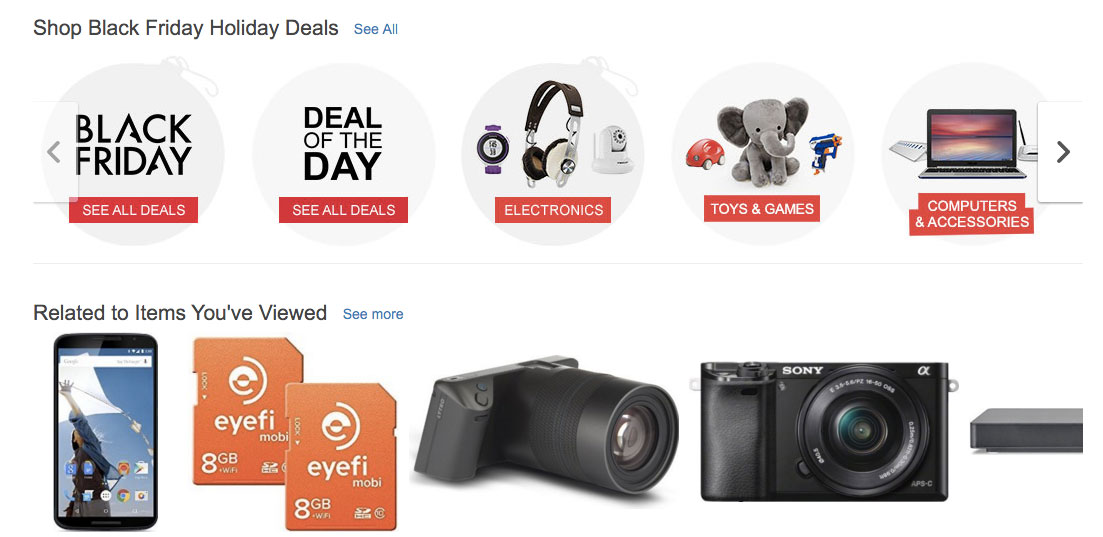Open the Toys & Games category label

762,208
